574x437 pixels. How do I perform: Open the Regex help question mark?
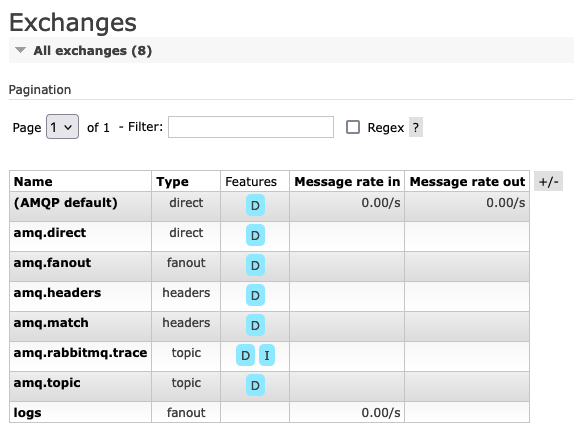(x=415, y=127)
